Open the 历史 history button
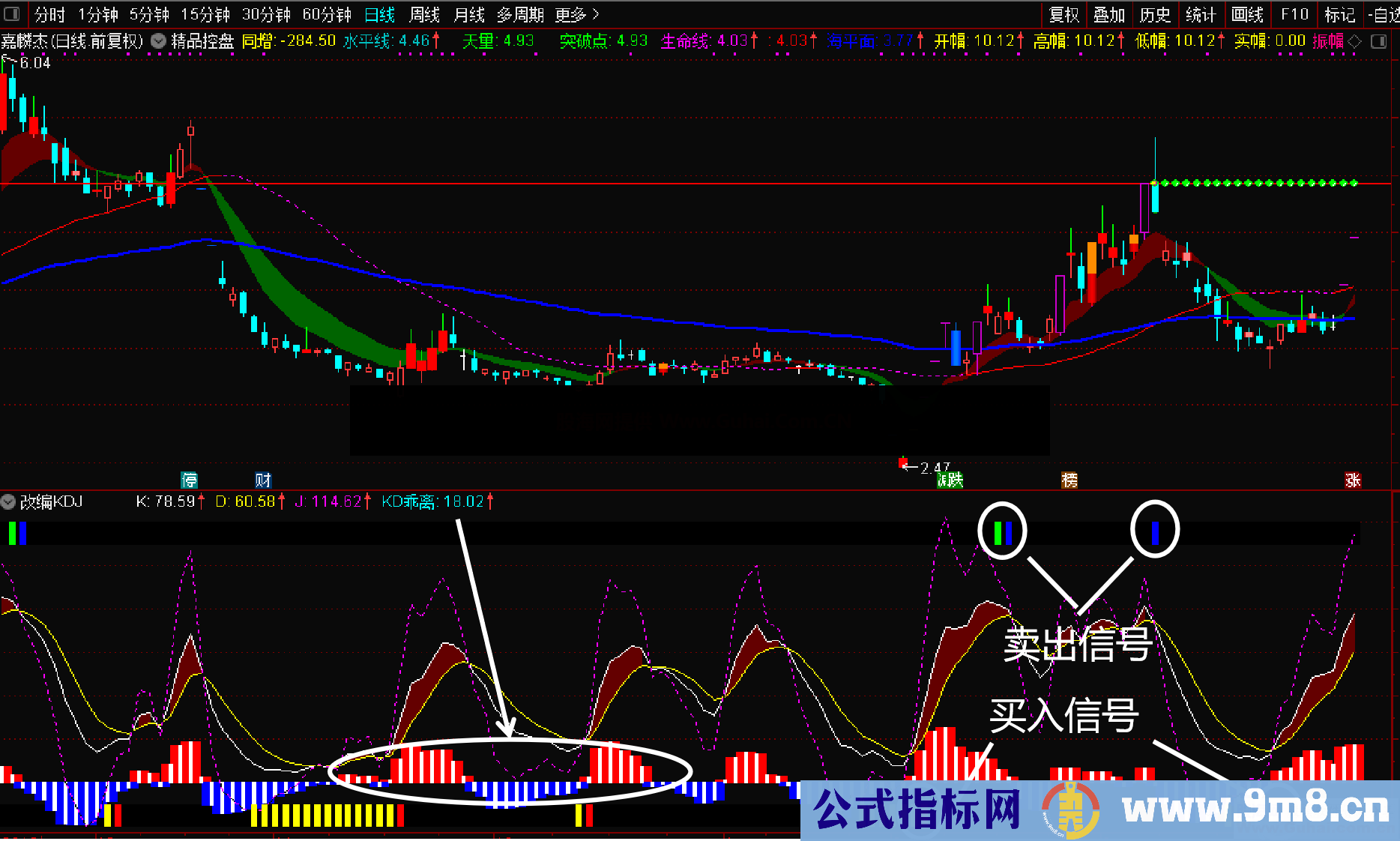This screenshot has height=841, width=1400. (1155, 14)
